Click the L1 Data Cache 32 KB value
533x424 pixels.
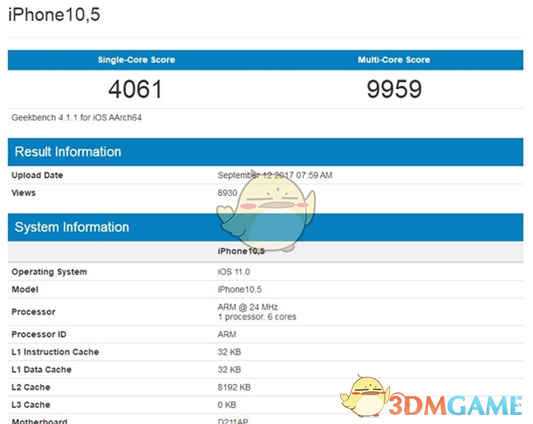click(229, 370)
